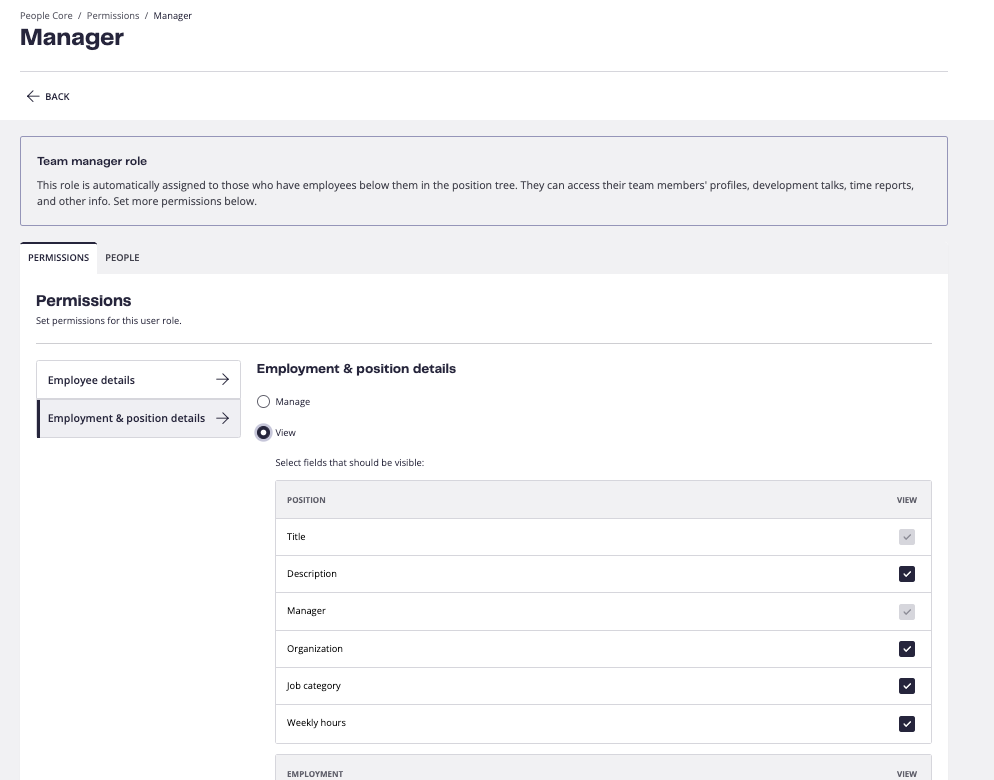Open the Employee details section
This screenshot has height=780, width=994.
[138, 380]
